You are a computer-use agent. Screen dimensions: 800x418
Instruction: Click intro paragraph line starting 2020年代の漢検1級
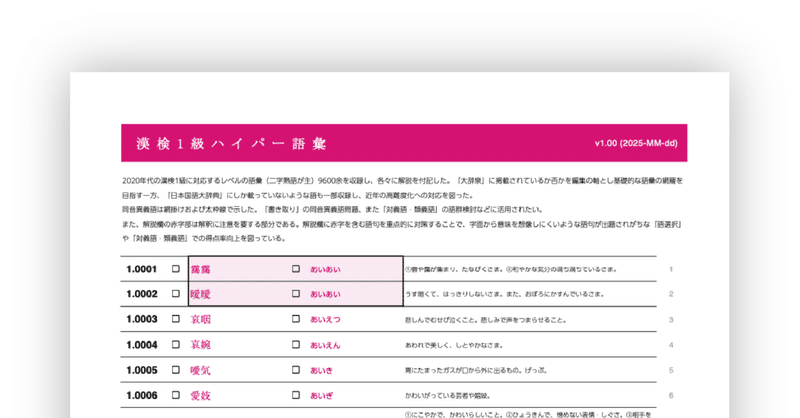(403, 181)
